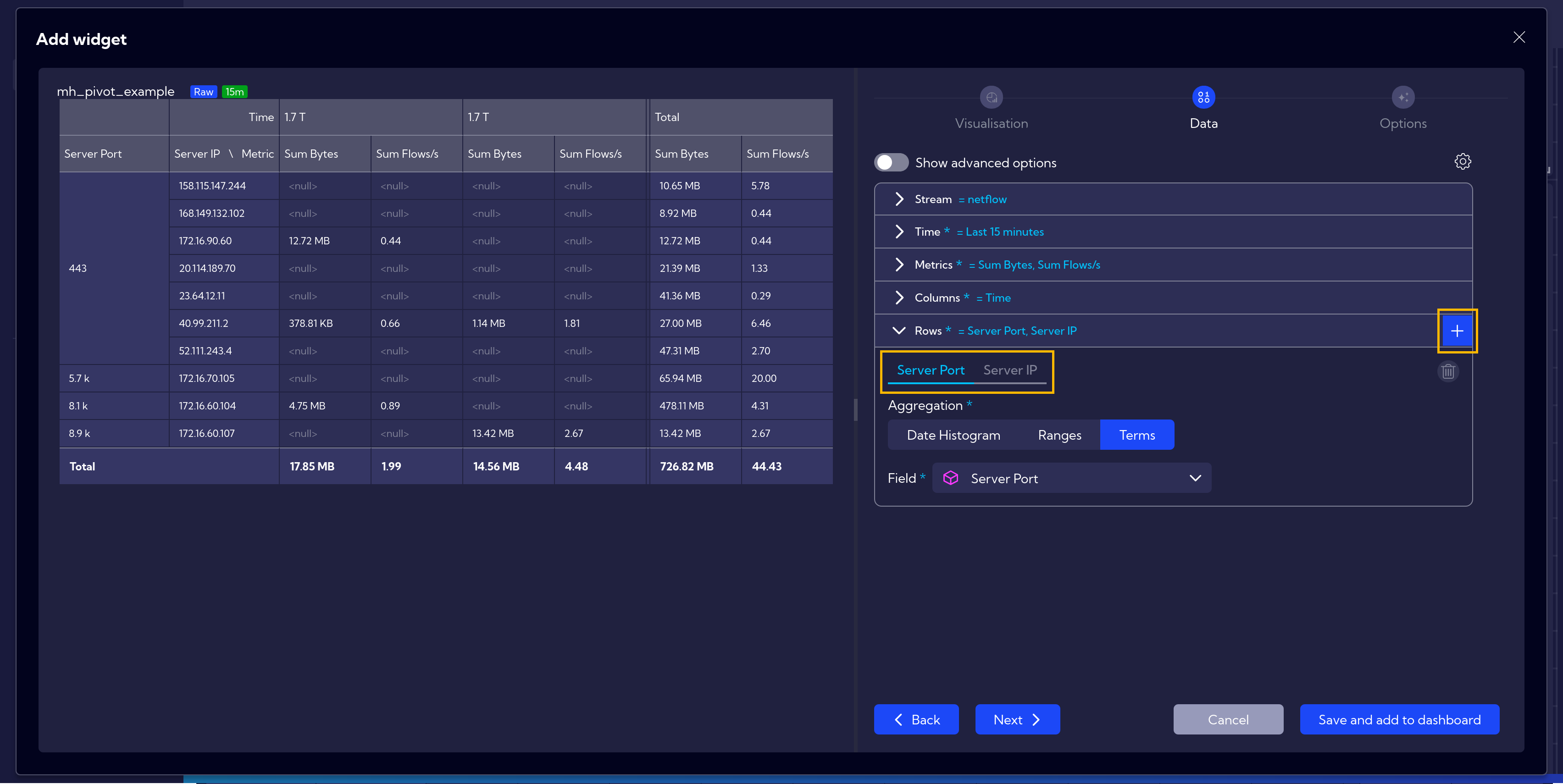Click the 443 server port cell
1563x784 pixels.
click(x=114, y=268)
